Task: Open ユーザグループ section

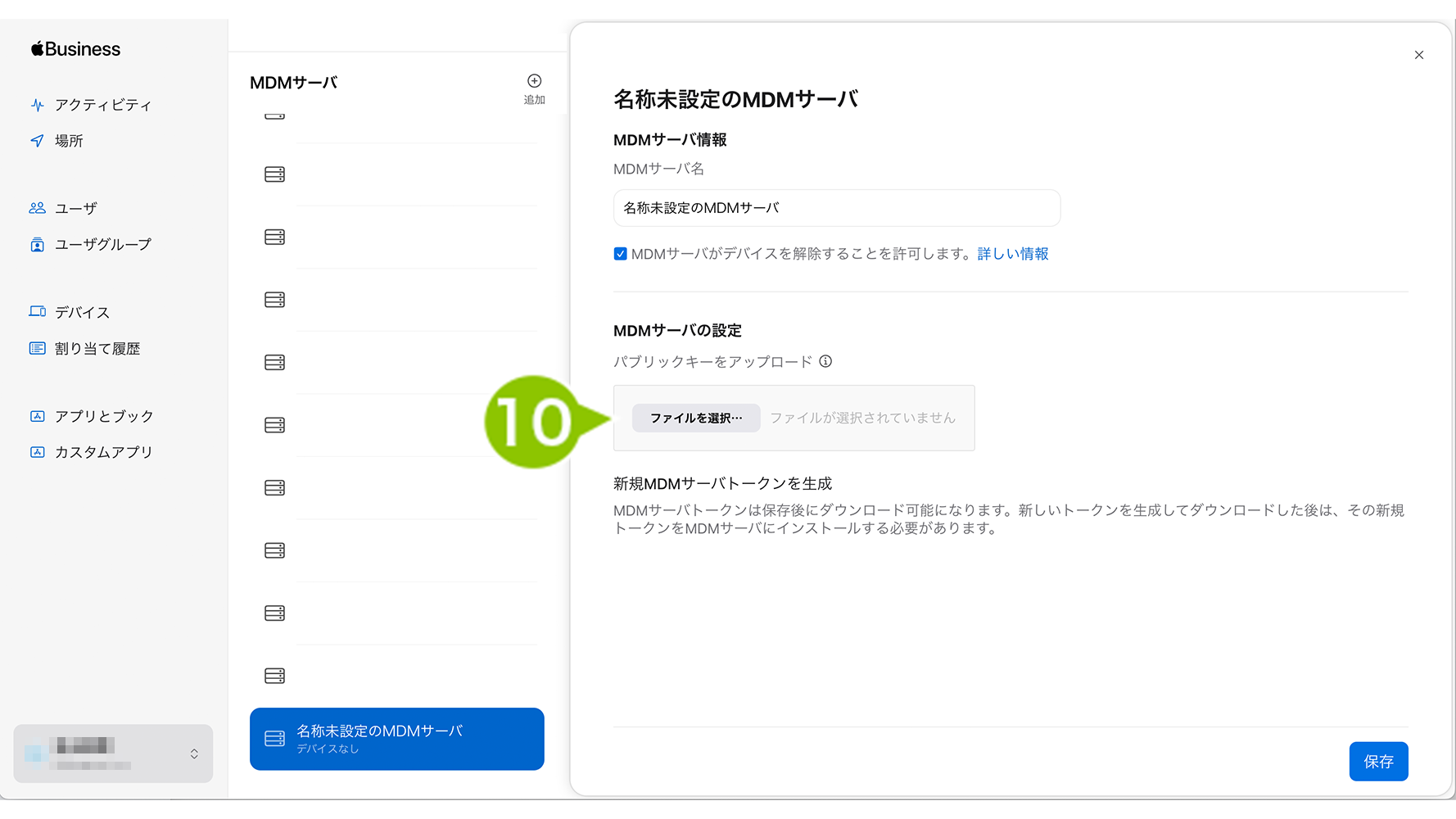Action: point(103,244)
